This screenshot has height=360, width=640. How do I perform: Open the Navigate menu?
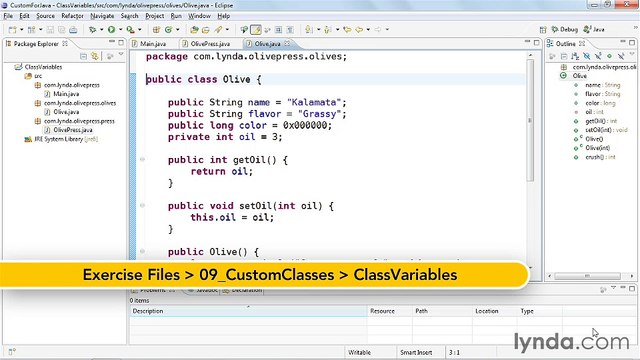click(x=102, y=16)
